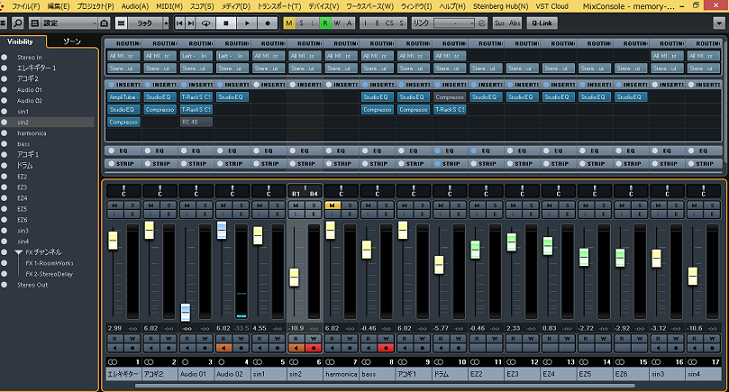This screenshot has width=729, height=392.
Task: Open the far-right toolbar options dropdown arrow
Action: point(718,23)
